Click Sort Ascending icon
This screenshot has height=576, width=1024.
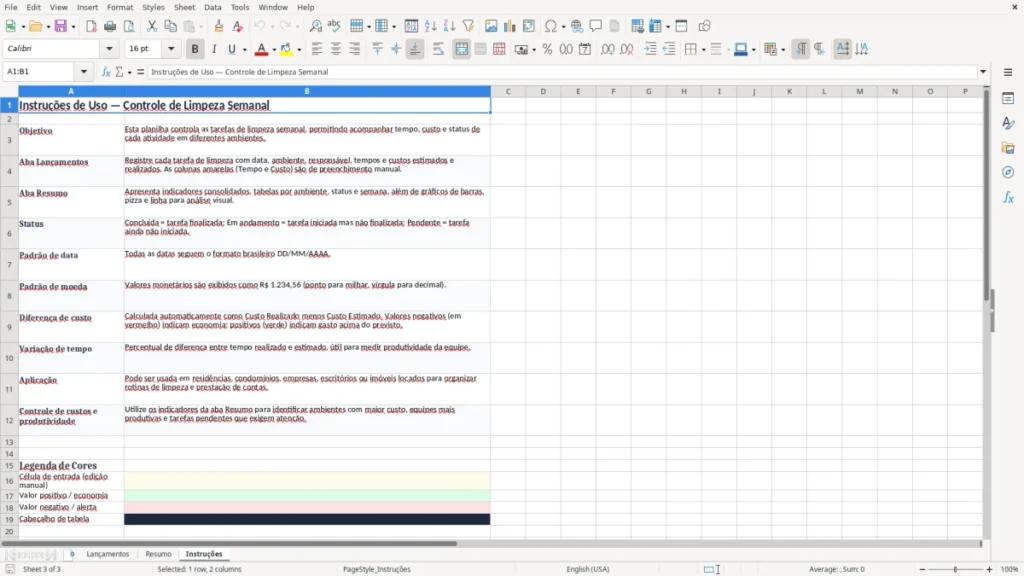[x=430, y=26]
